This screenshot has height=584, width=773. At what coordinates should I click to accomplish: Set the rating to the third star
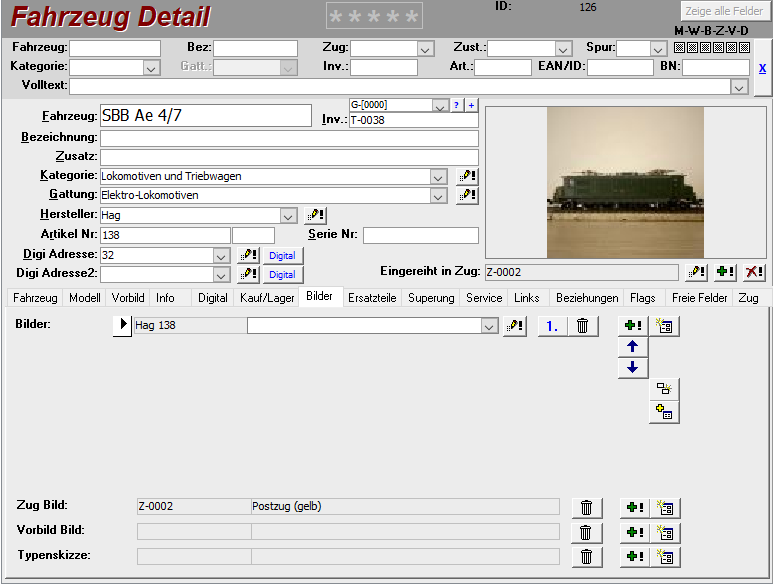click(374, 17)
